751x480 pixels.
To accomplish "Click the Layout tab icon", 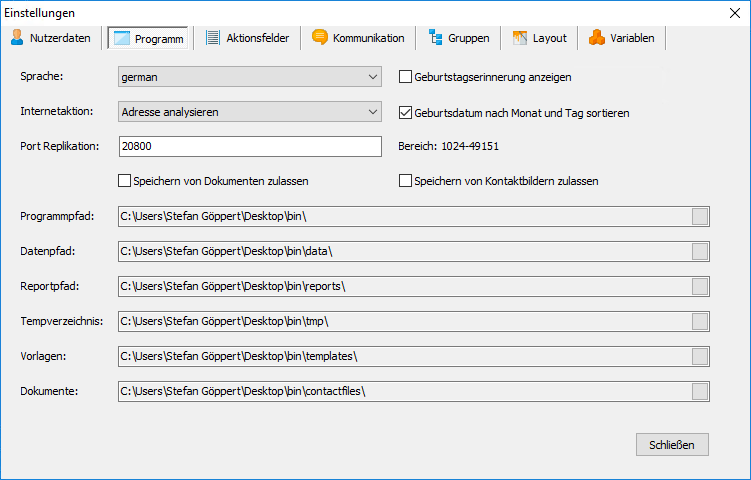I will point(519,38).
